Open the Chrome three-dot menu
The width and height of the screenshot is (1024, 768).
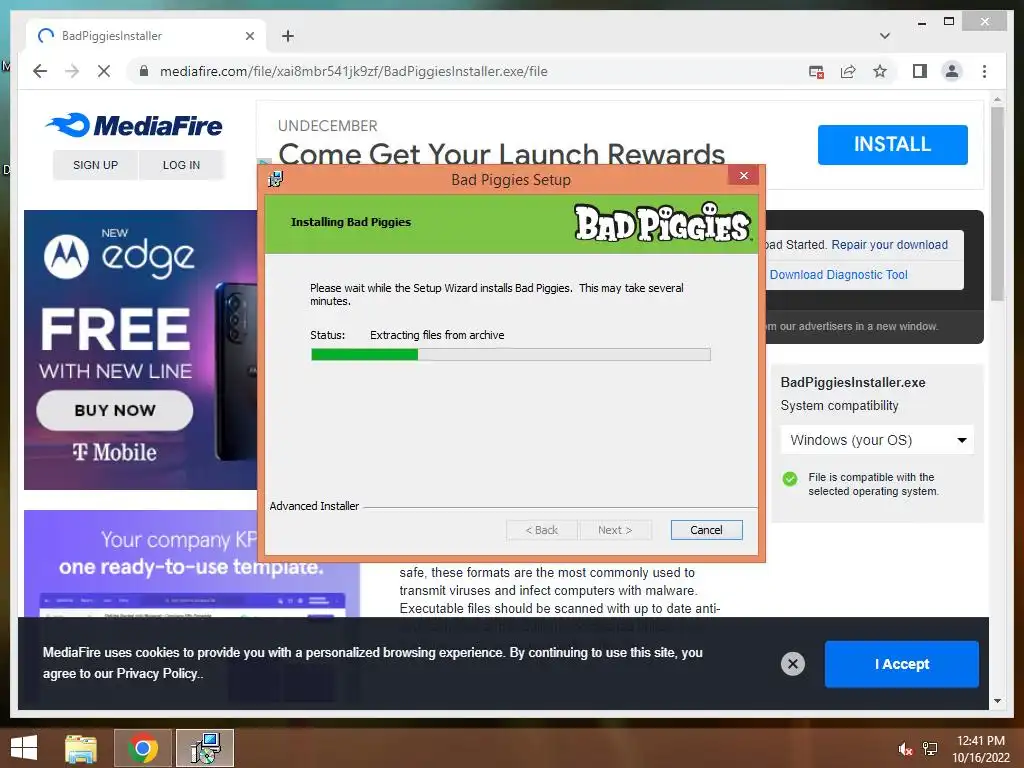coord(984,71)
